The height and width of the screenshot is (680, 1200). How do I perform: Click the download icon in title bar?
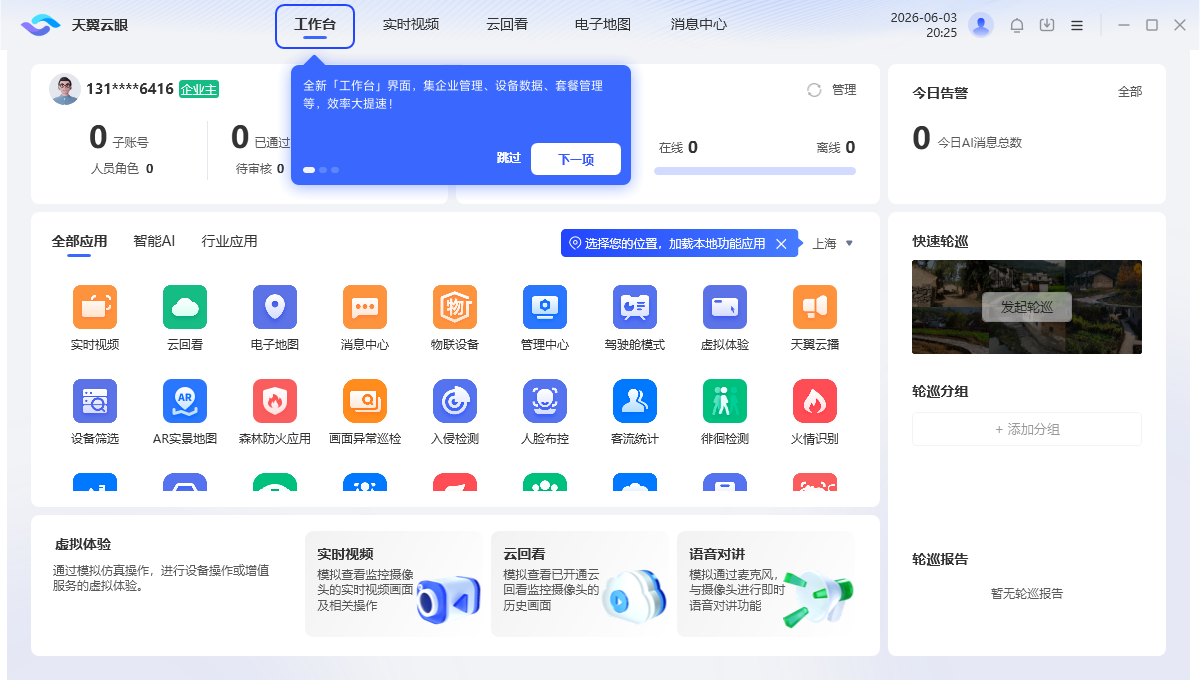(x=1047, y=25)
